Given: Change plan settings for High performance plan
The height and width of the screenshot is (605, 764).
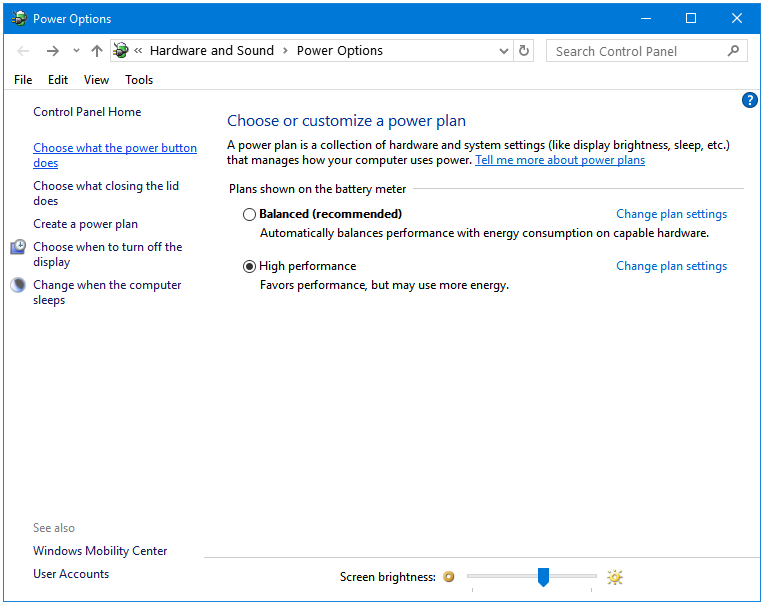Looking at the screenshot, I should (671, 266).
